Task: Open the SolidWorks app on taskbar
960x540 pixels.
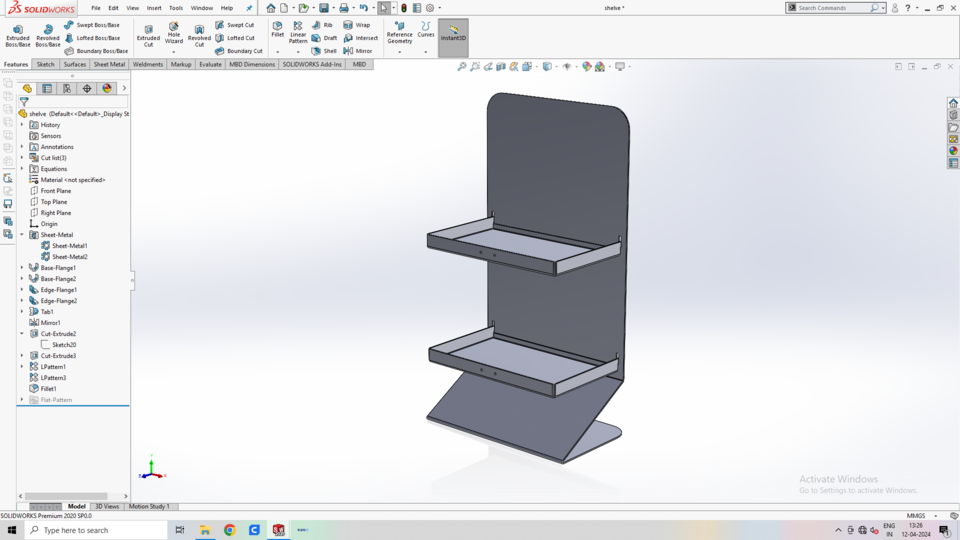Action: 279,530
